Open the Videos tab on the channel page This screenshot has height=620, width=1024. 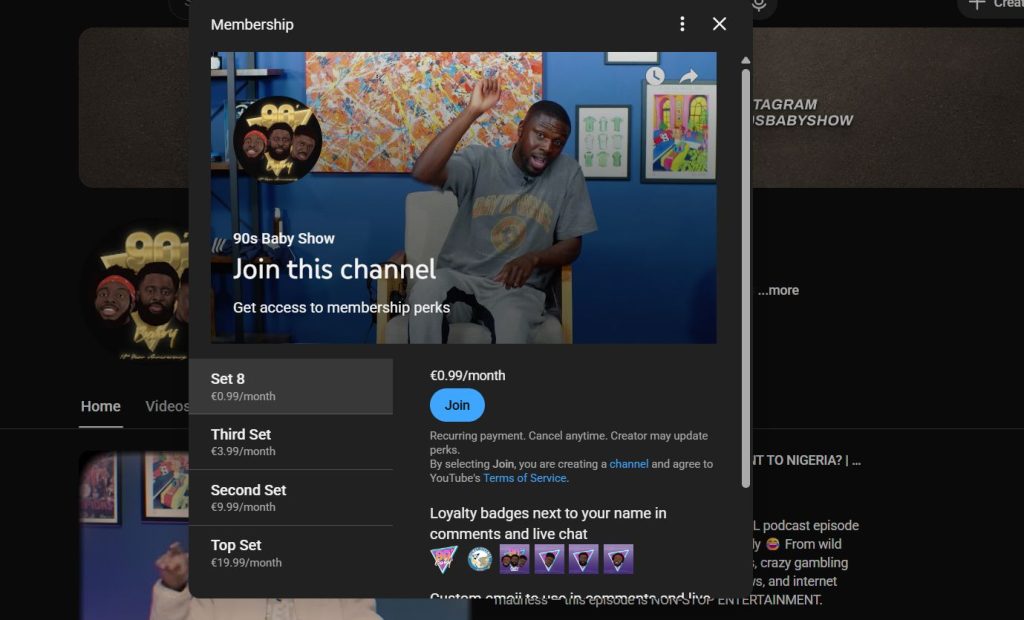(x=167, y=406)
